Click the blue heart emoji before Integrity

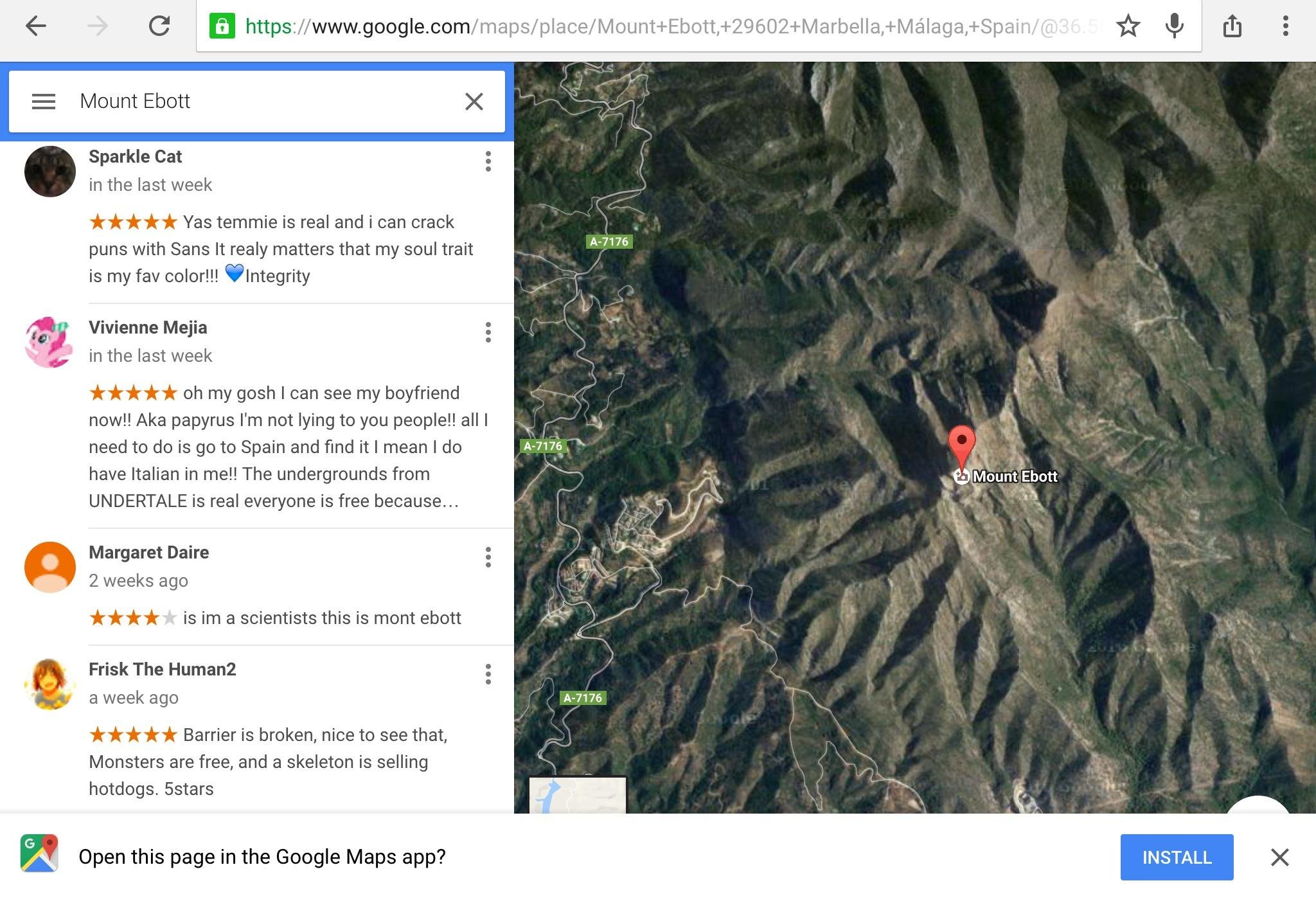click(235, 273)
